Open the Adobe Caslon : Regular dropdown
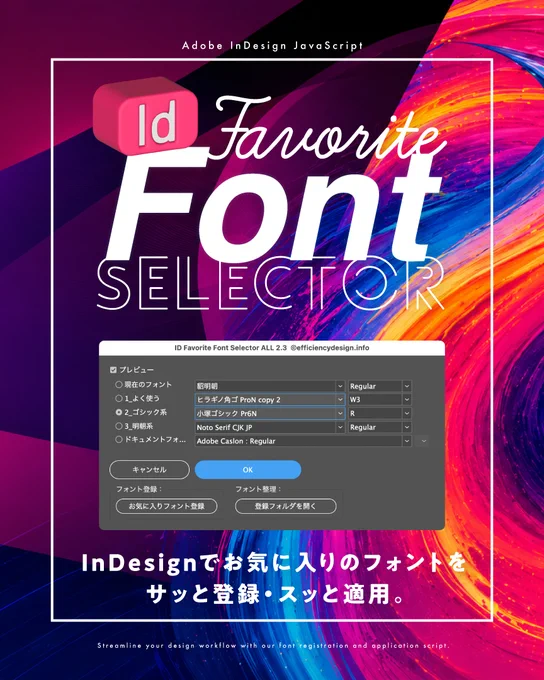 coord(303,441)
